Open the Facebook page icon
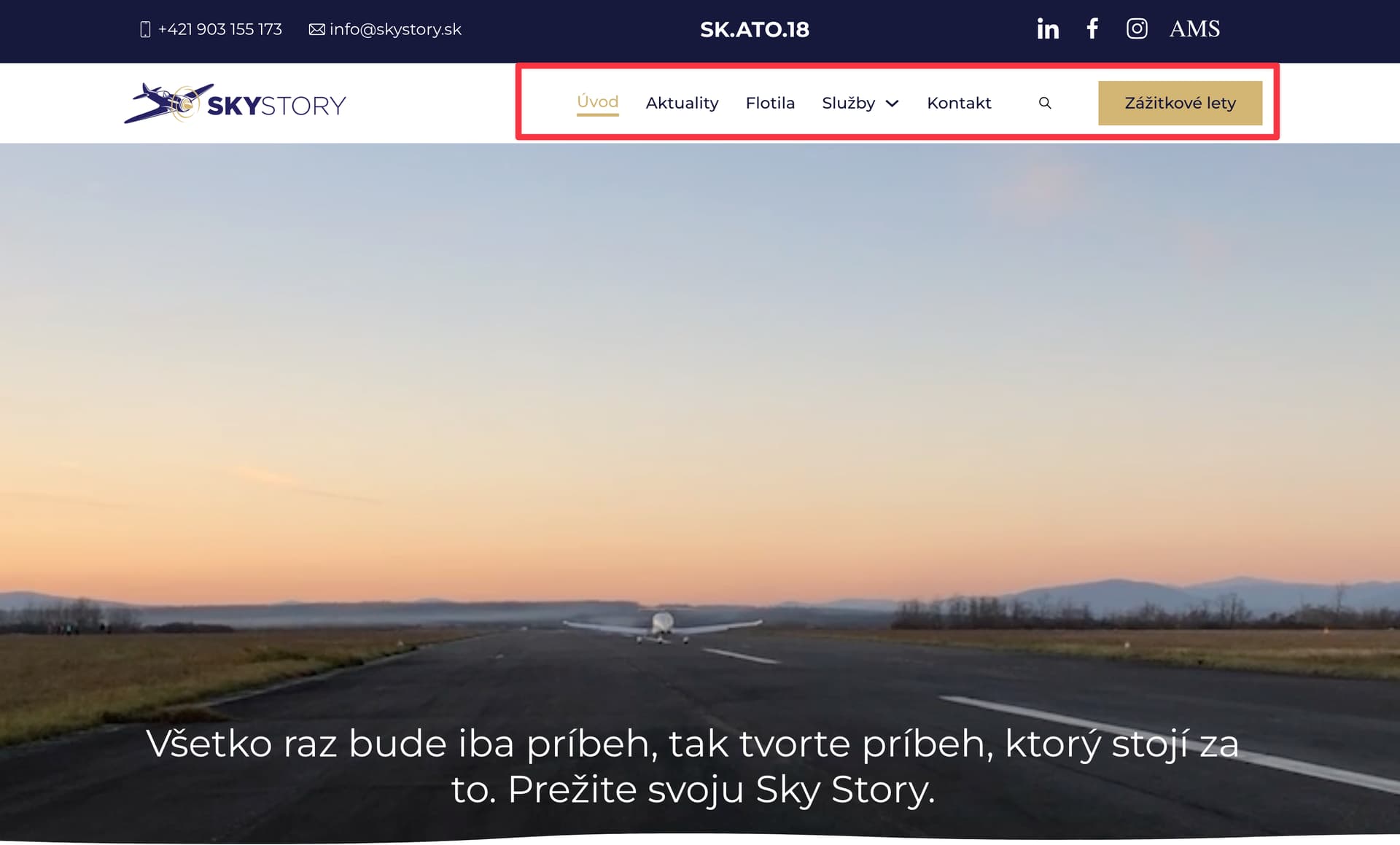Viewport: 1400px width, 845px height. point(1092,28)
